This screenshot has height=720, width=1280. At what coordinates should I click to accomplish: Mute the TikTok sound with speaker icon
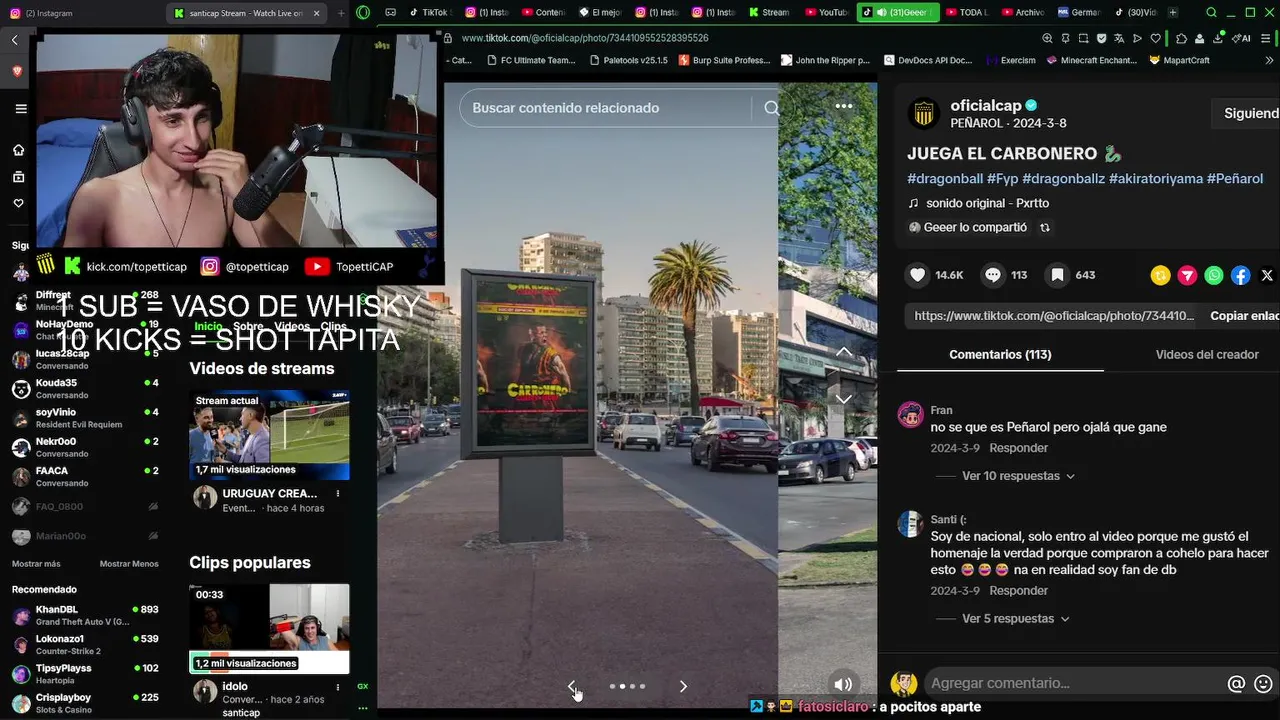843,684
